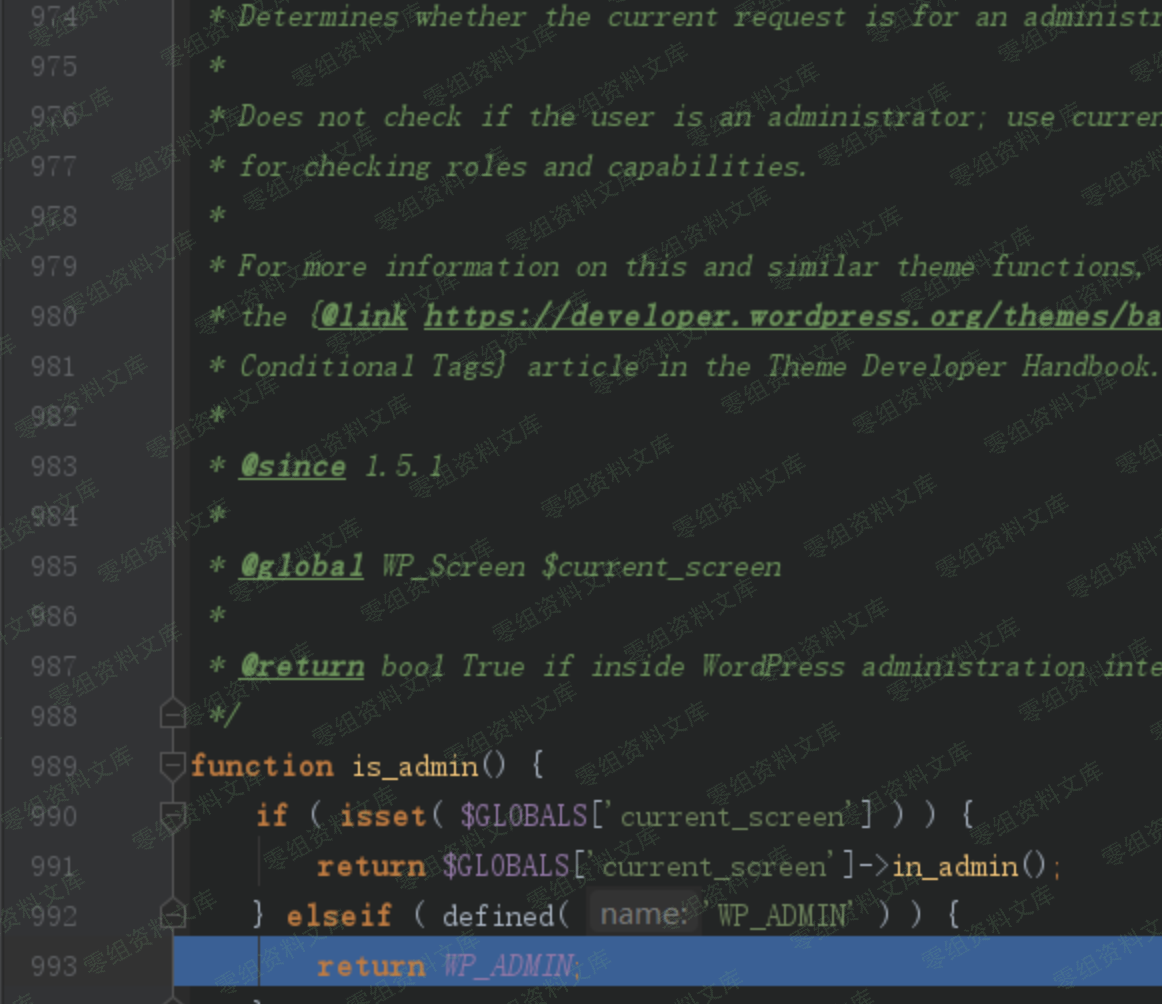
Task: Click the WP_Screen type in the @global line
Action: [x=452, y=567]
